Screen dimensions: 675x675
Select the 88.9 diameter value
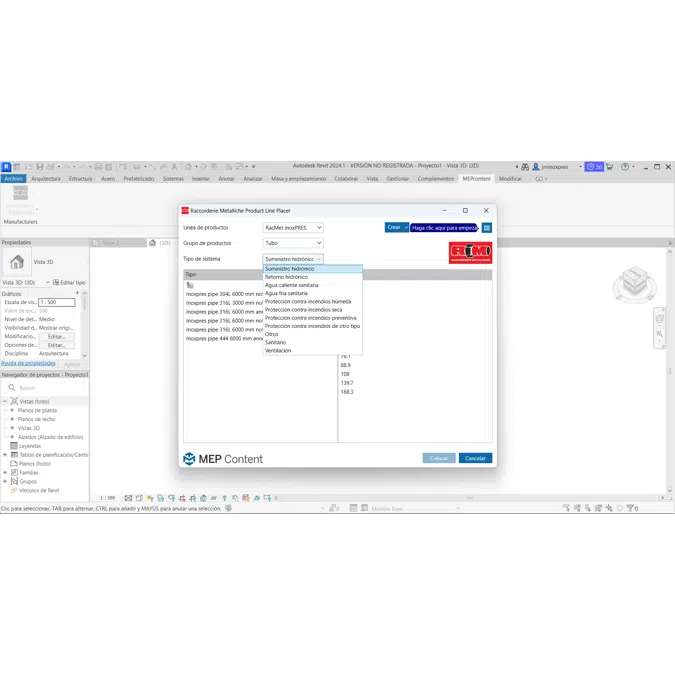point(345,365)
